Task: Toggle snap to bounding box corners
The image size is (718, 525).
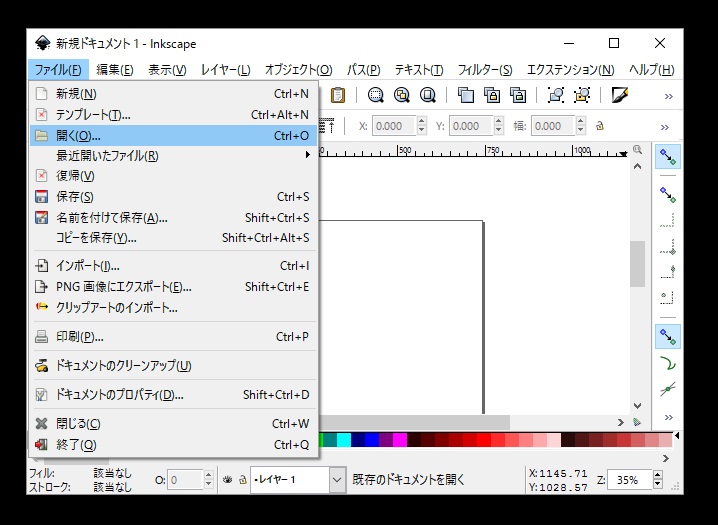Action: pos(668,246)
